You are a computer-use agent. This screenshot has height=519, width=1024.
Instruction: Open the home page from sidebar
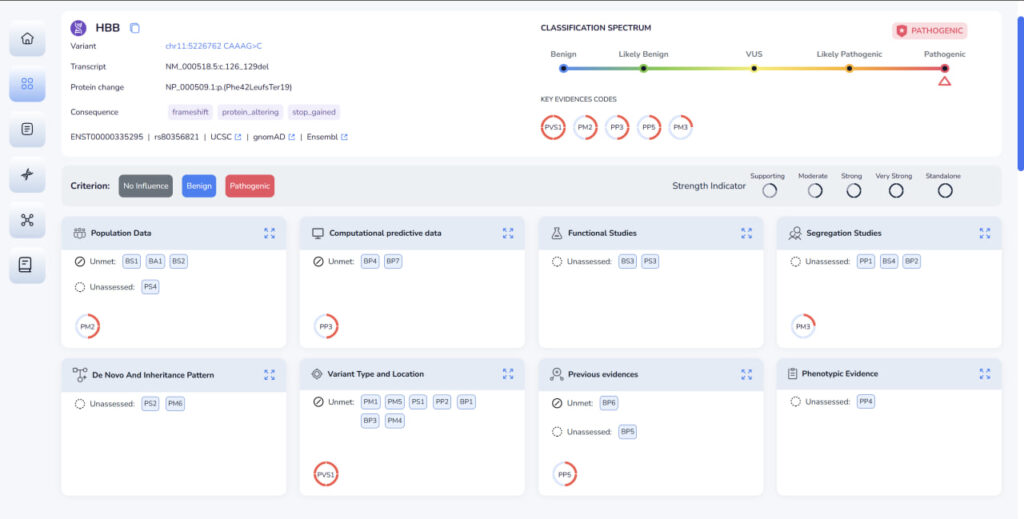point(27,39)
